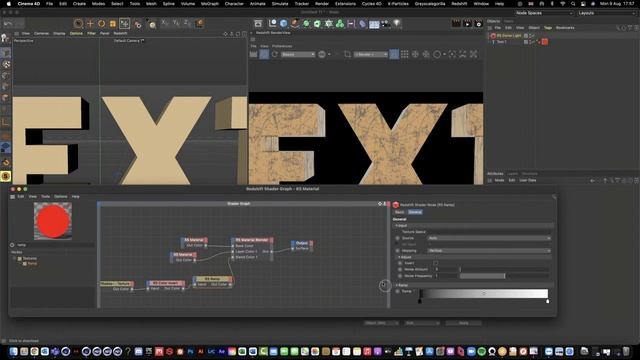Image resolution: width=640 pixels, height=360 pixels.
Task: Click the Noise Amount slider track
Action: pos(503,269)
